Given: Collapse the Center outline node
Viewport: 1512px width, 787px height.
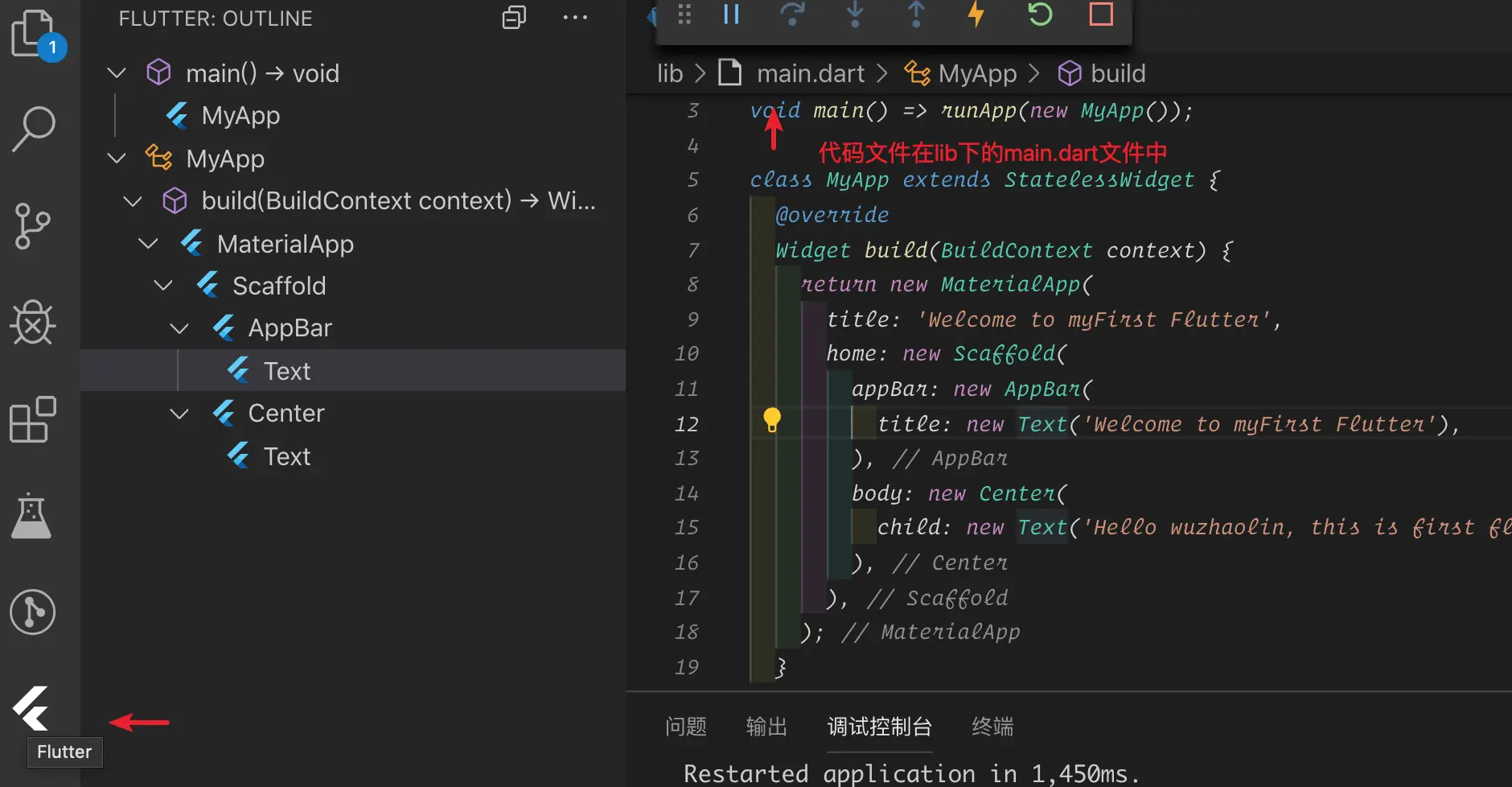Looking at the screenshot, I should [179, 414].
